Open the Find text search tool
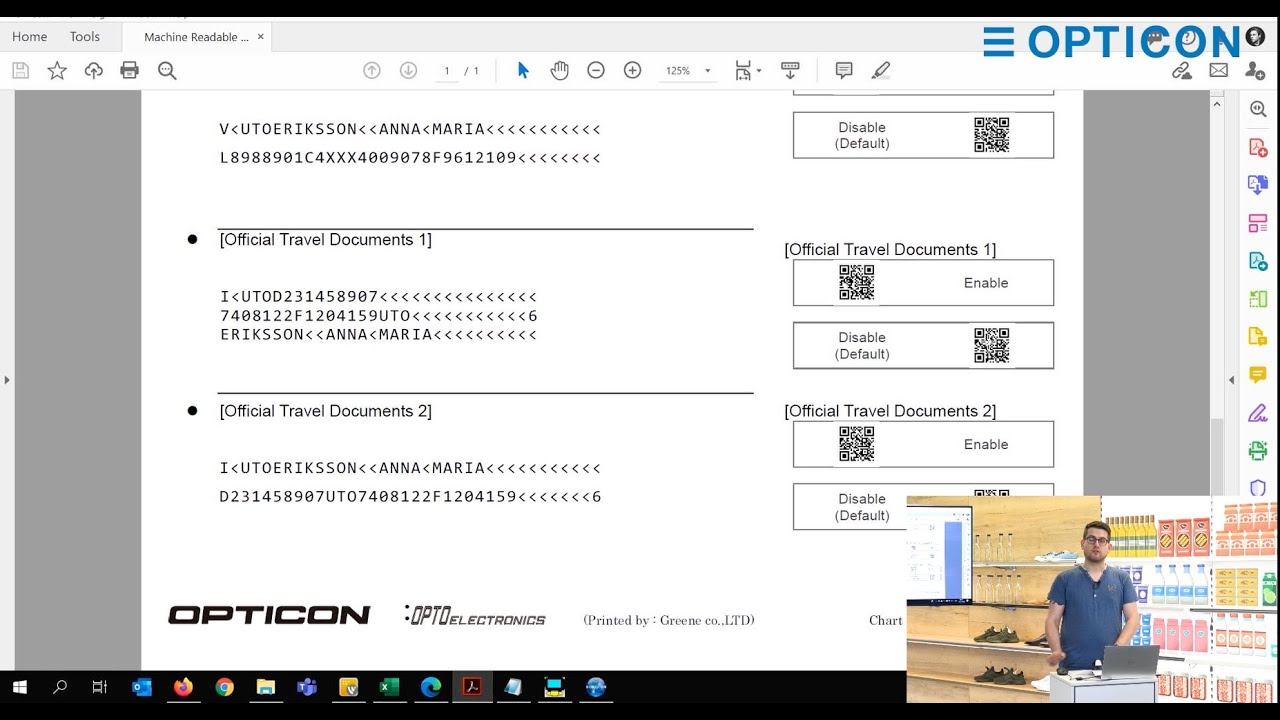This screenshot has width=1280, height=720. coord(167,70)
